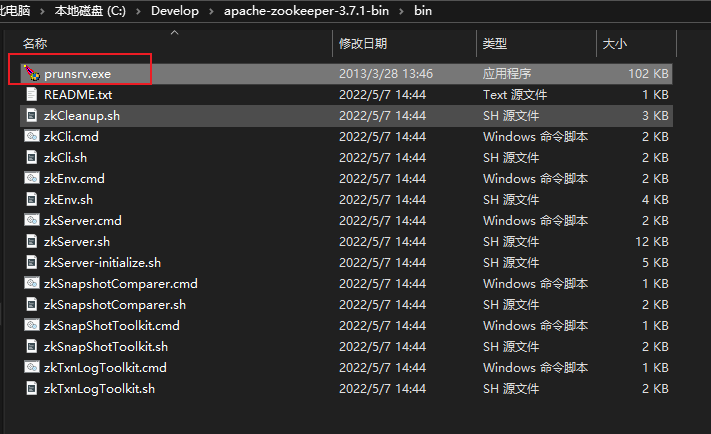Viewport: 711px width, 434px height.
Task: Expand the chevron after apache-zookeeper-3.7.1-bin
Action: (x=402, y=11)
